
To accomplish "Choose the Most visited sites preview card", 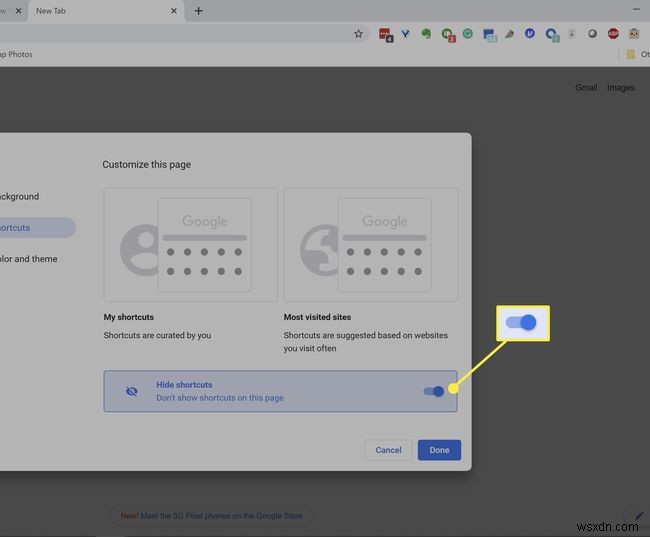I will (x=371, y=245).
